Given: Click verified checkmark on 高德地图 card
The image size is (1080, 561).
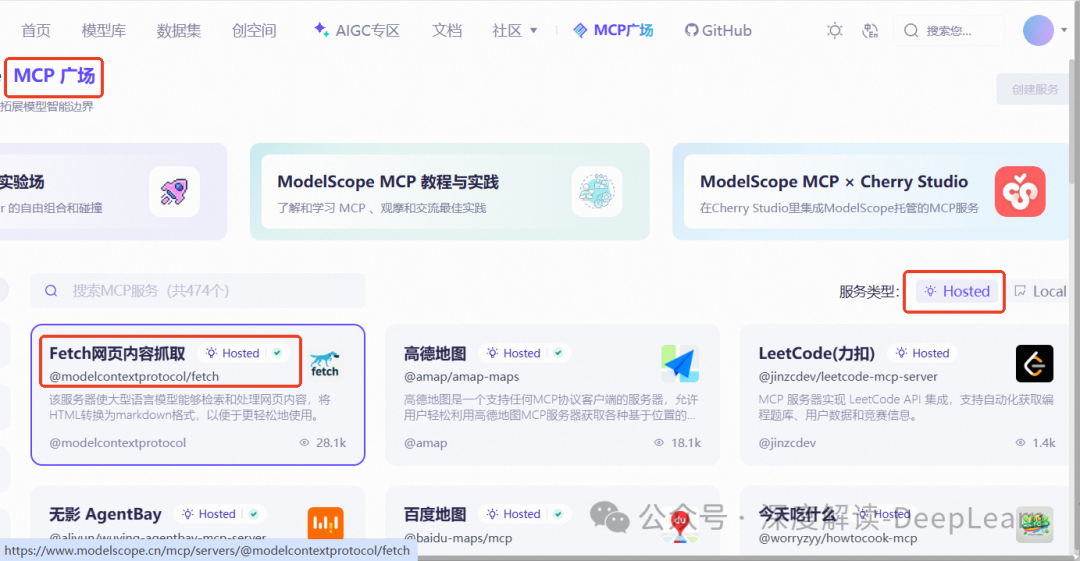Looking at the screenshot, I should coord(559,353).
